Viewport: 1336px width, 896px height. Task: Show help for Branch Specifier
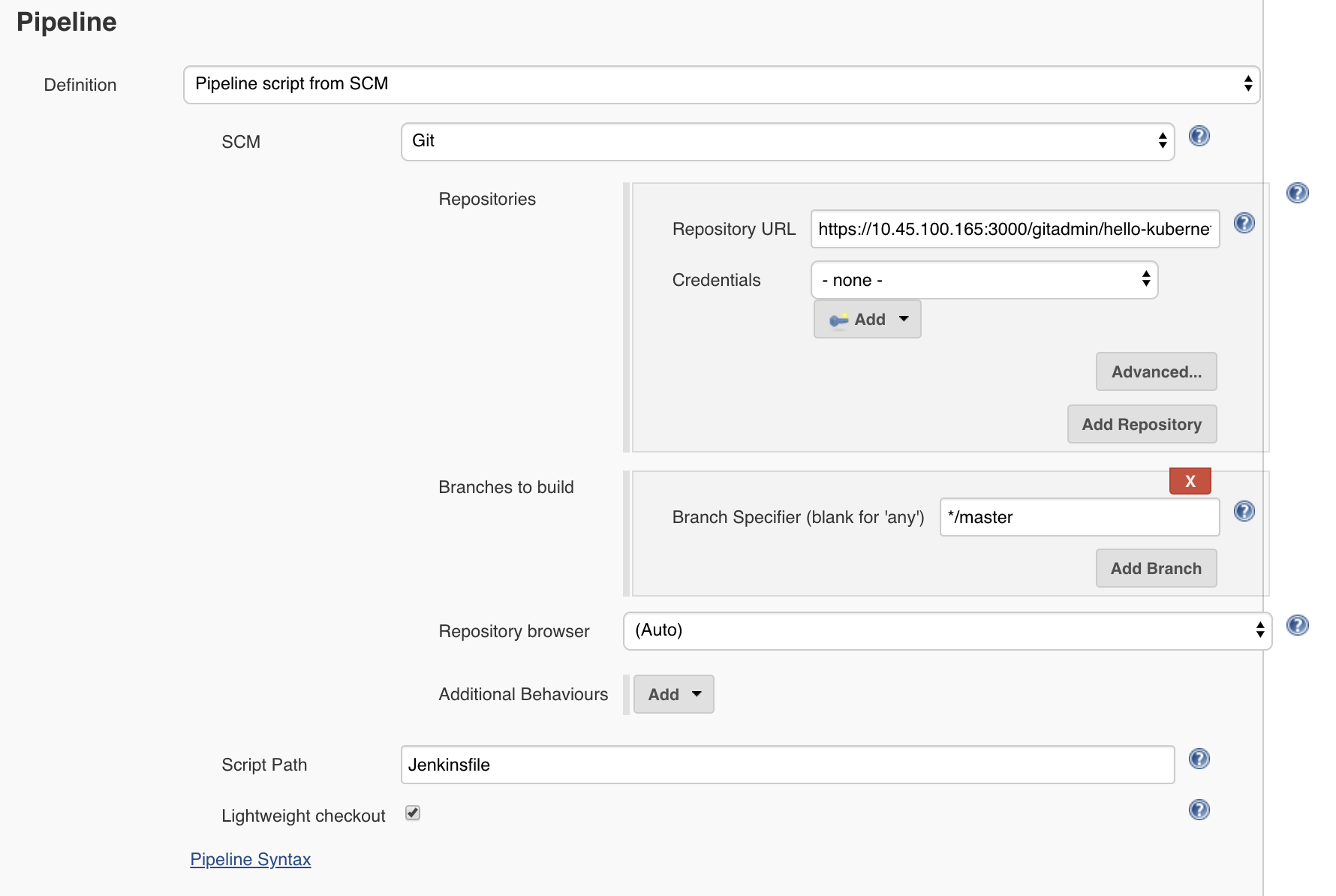point(1244,511)
